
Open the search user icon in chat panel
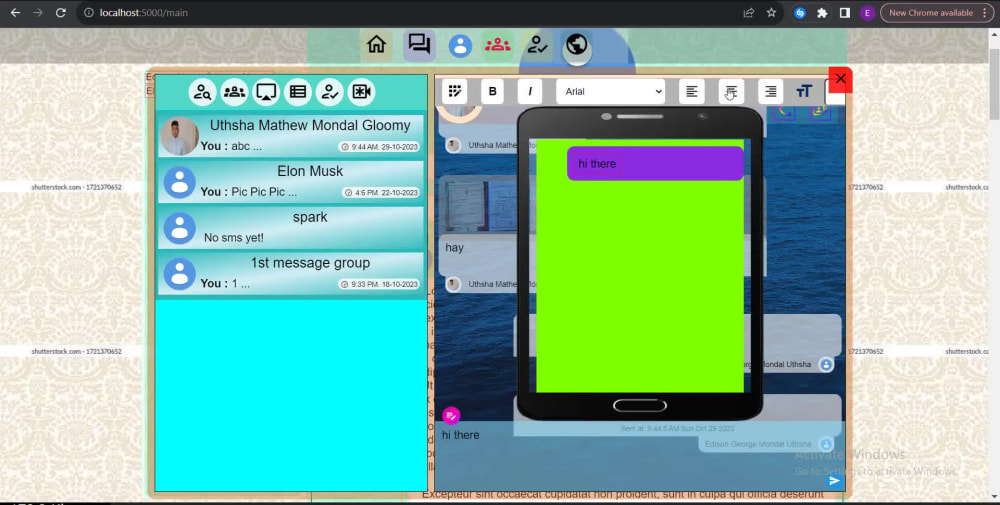pos(202,92)
